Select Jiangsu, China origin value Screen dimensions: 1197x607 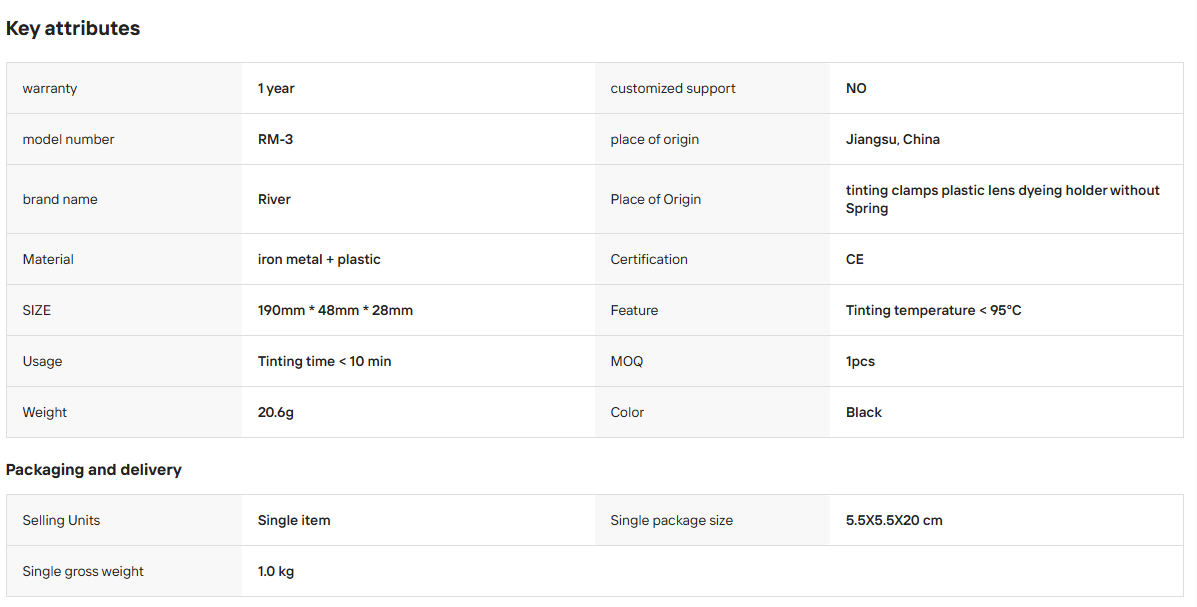point(892,139)
